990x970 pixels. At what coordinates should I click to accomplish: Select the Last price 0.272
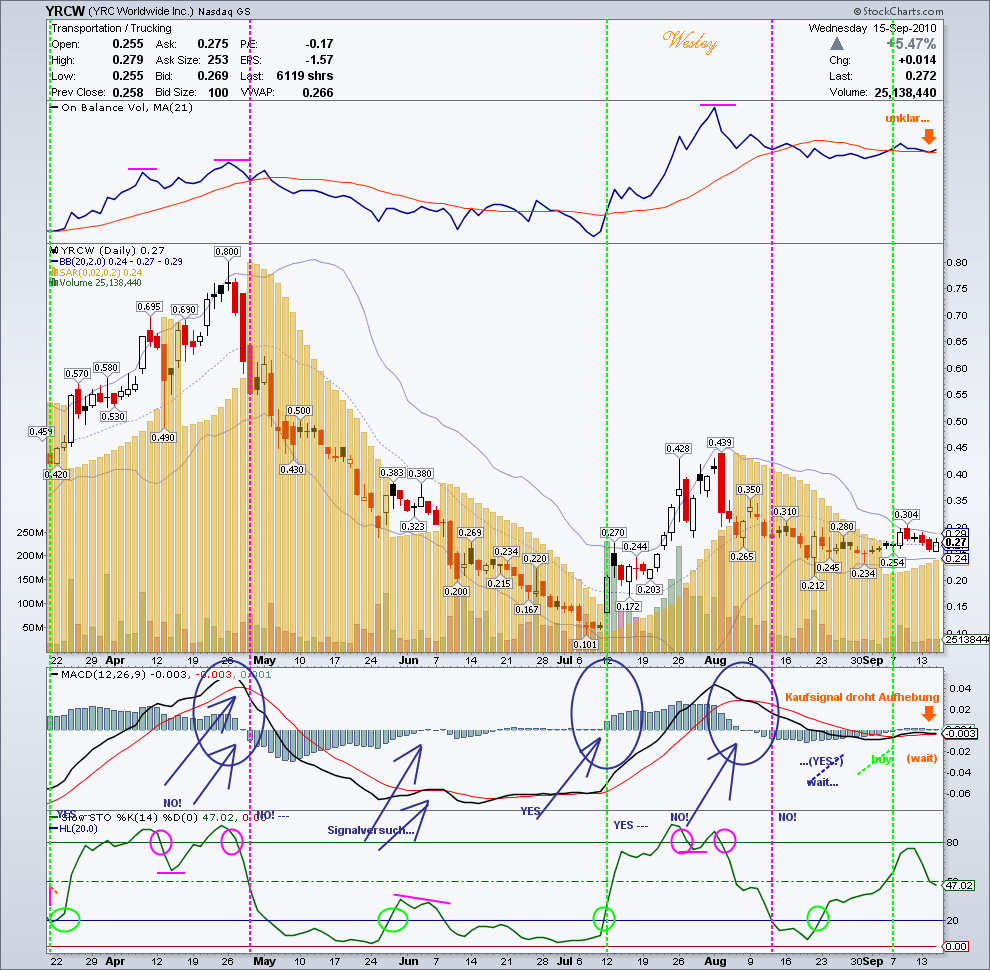[921, 76]
